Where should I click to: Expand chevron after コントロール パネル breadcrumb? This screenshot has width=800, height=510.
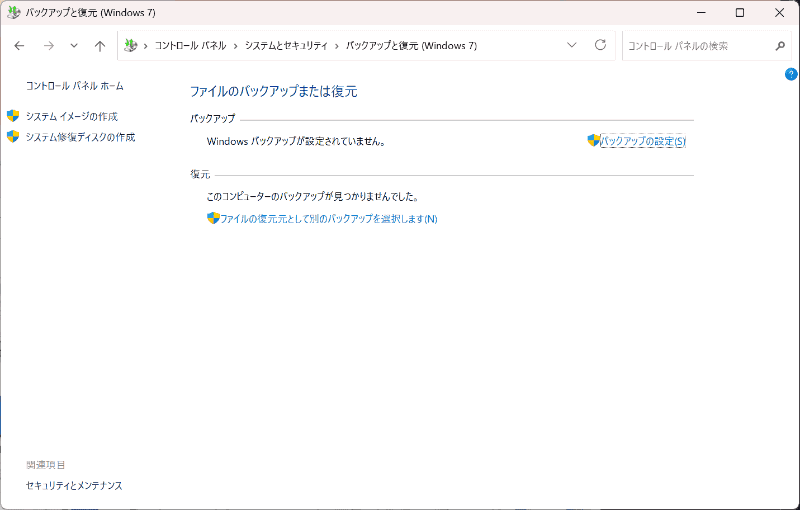pyautogui.click(x=236, y=46)
